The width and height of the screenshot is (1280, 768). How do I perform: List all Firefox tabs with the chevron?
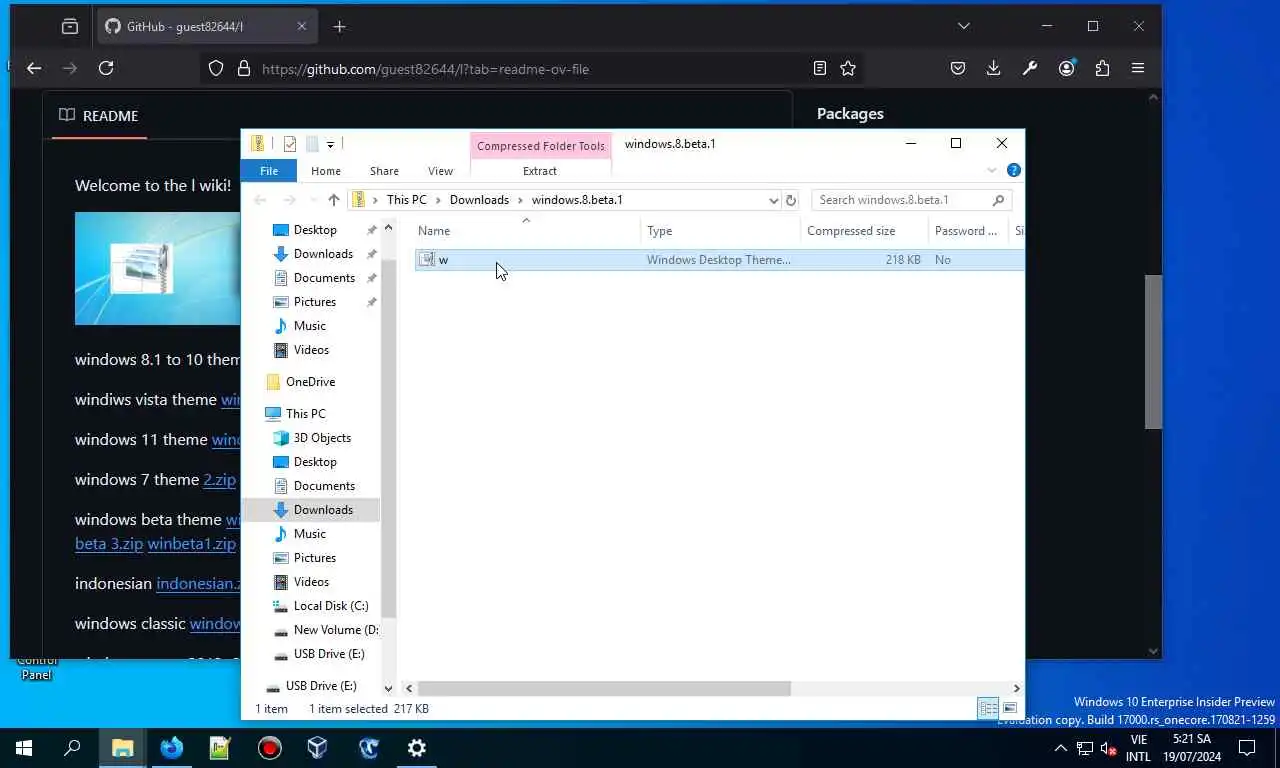click(963, 26)
